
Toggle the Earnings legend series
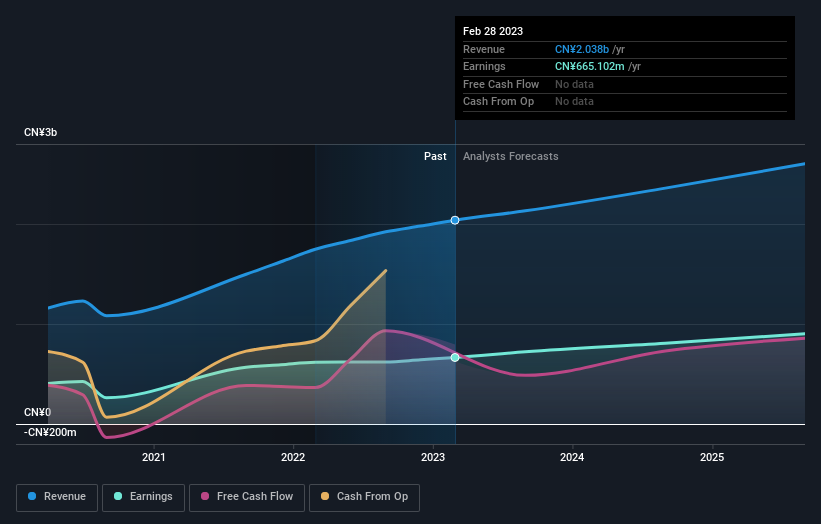143,497
